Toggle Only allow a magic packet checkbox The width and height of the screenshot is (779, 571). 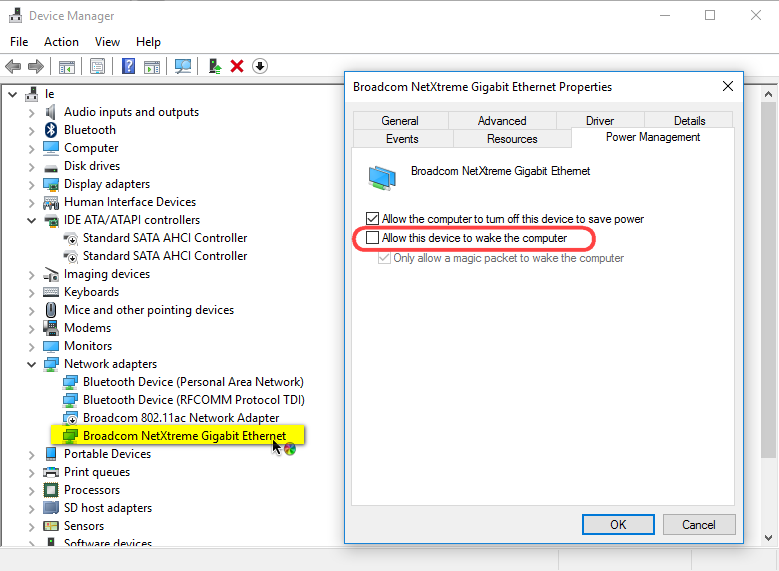[384, 258]
